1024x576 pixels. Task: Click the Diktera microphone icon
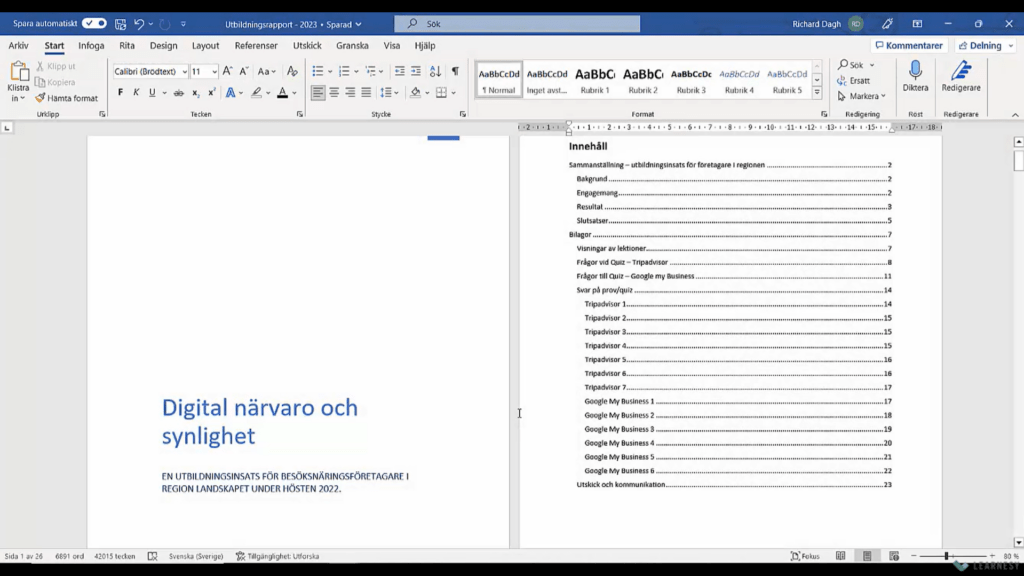(x=916, y=71)
